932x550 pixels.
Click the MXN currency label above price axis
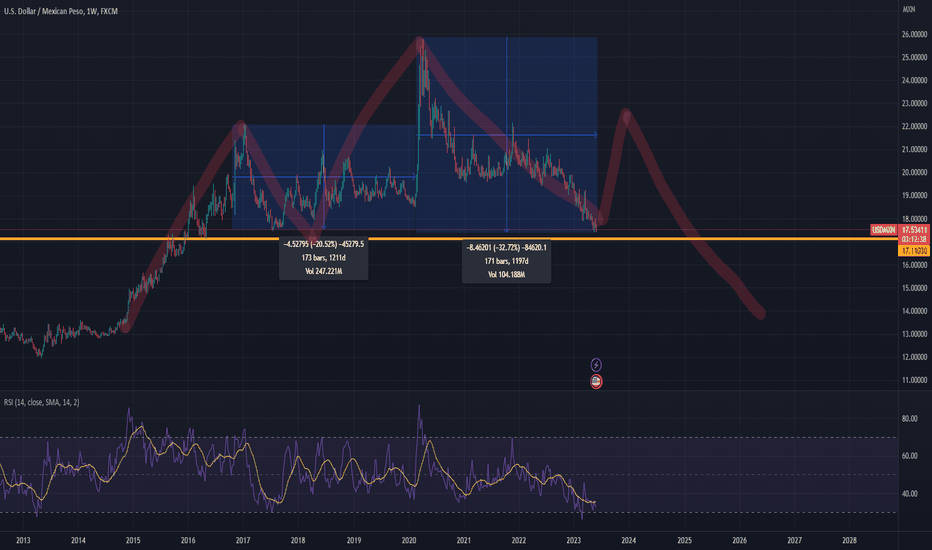[x=909, y=9]
